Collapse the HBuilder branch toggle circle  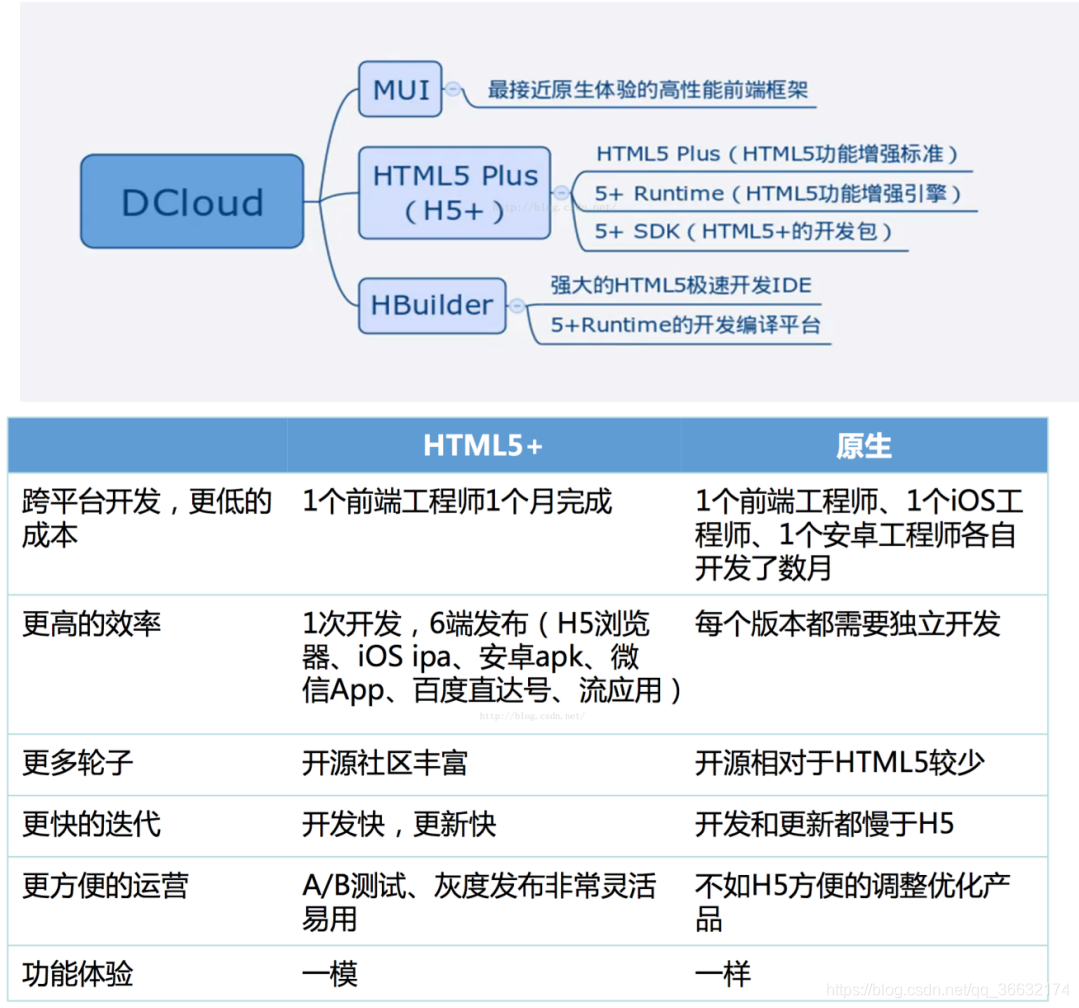[517, 305]
